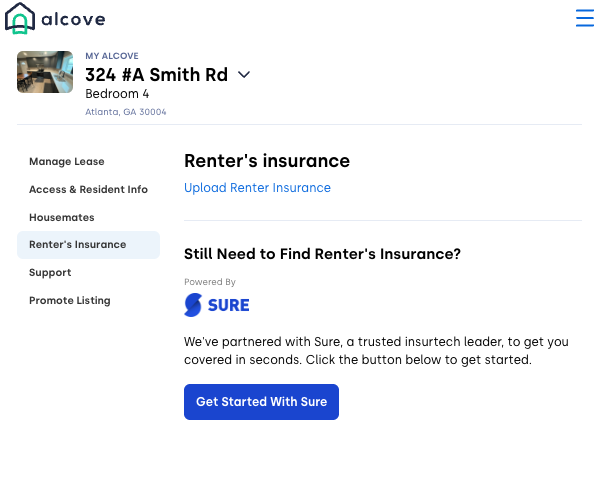Expand the 324 #A Smith Rd chevron
The height and width of the screenshot is (478, 604).
click(244, 74)
